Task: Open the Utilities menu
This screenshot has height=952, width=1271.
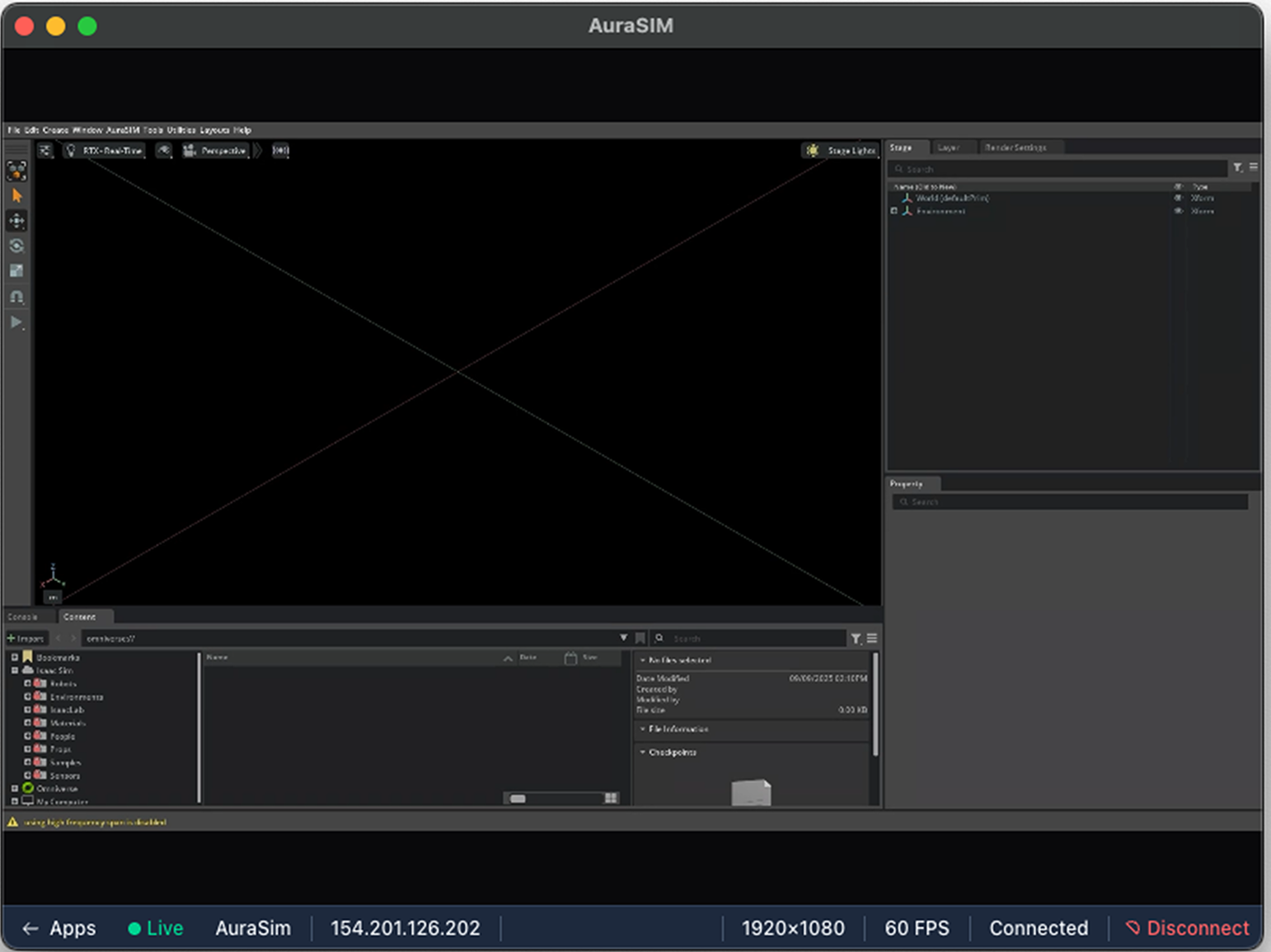Action: (x=181, y=130)
